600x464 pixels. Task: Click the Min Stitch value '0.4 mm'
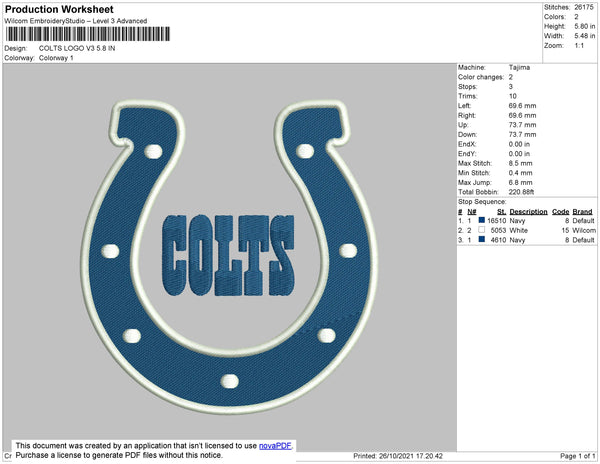point(520,173)
